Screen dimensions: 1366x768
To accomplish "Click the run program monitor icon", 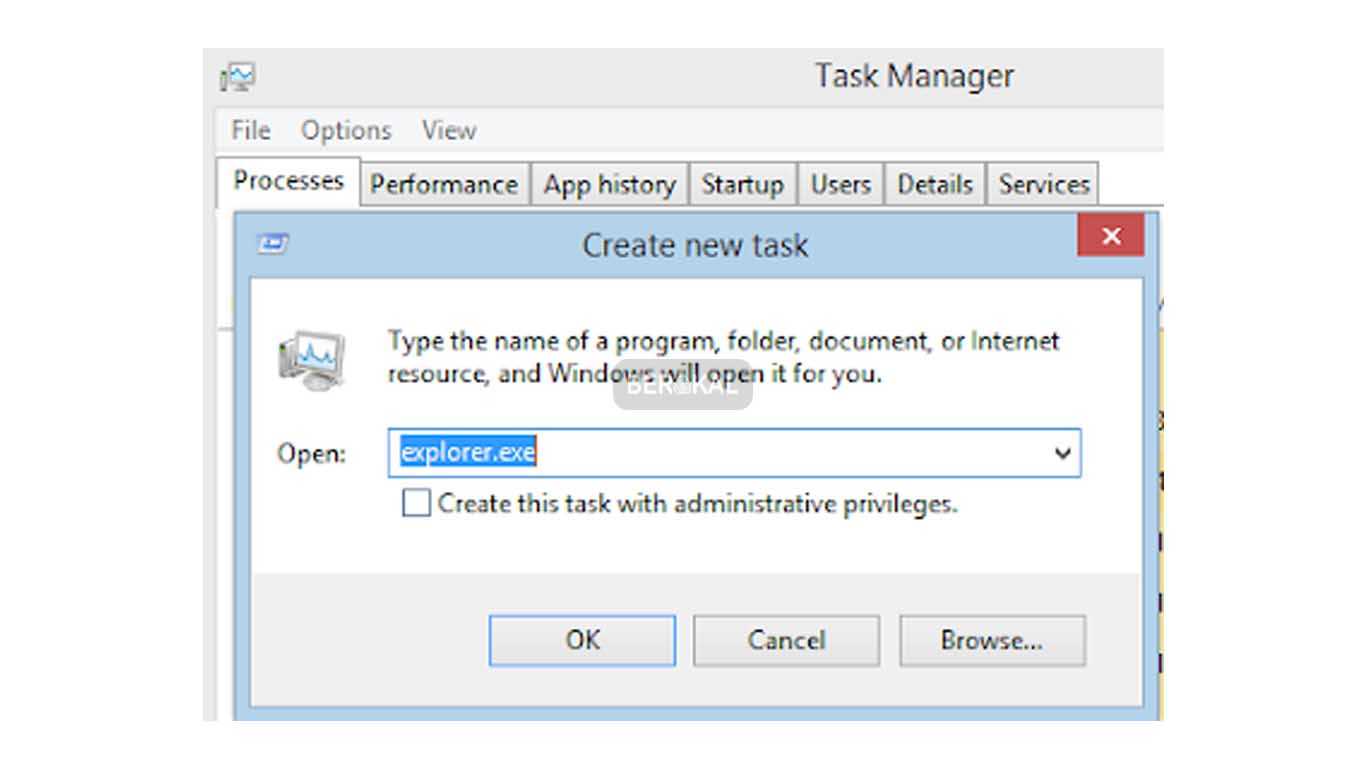I will (311, 359).
